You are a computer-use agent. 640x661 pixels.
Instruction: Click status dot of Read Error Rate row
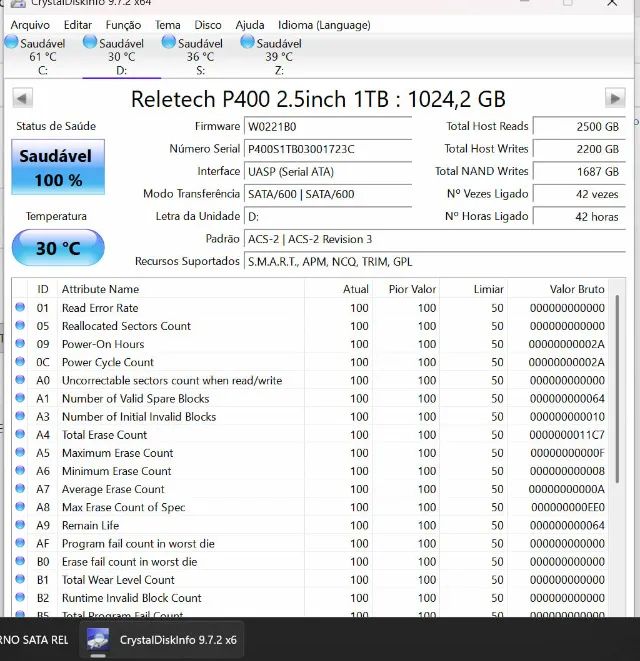[20, 307]
